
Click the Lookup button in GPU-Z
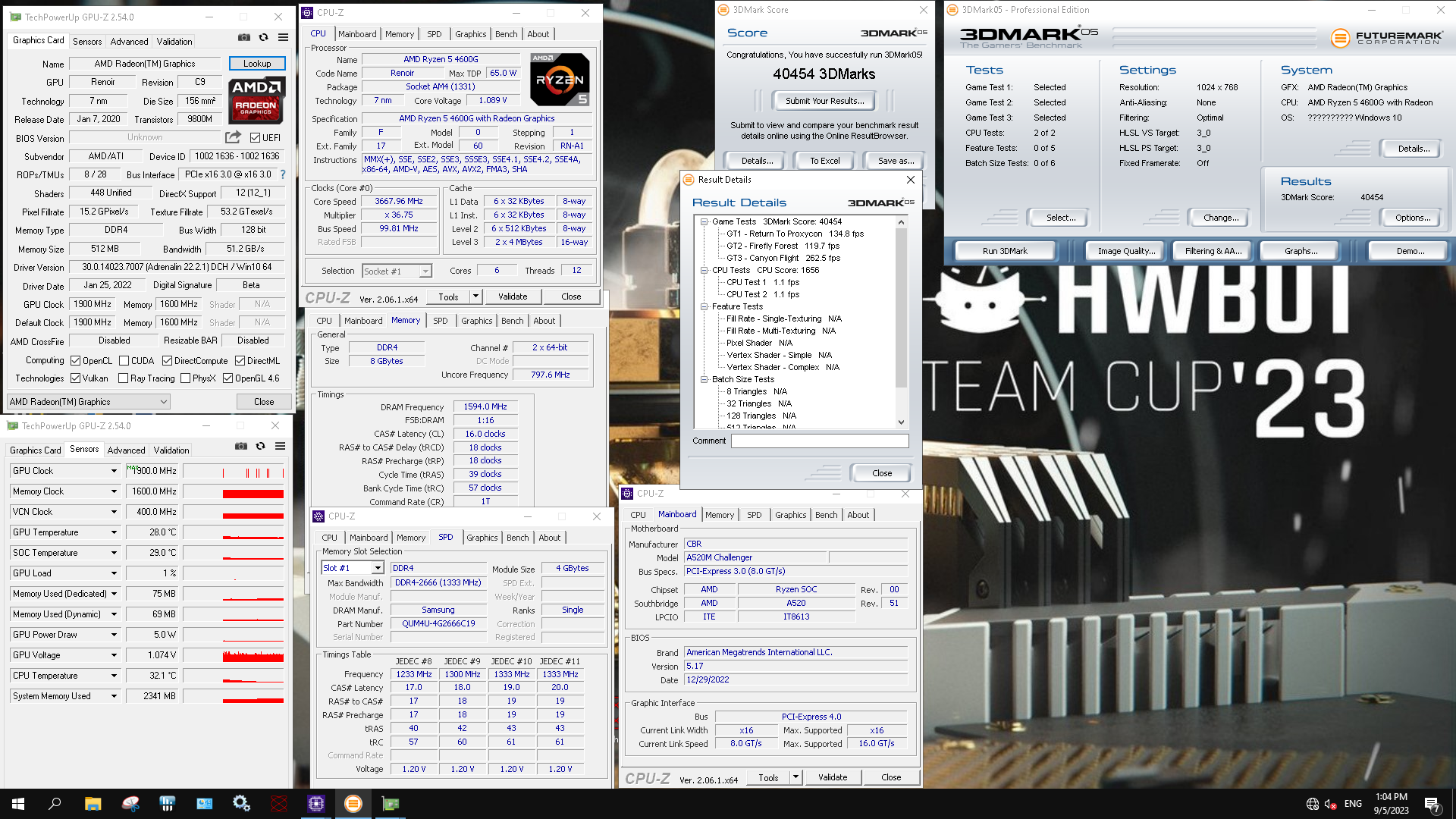(x=257, y=64)
